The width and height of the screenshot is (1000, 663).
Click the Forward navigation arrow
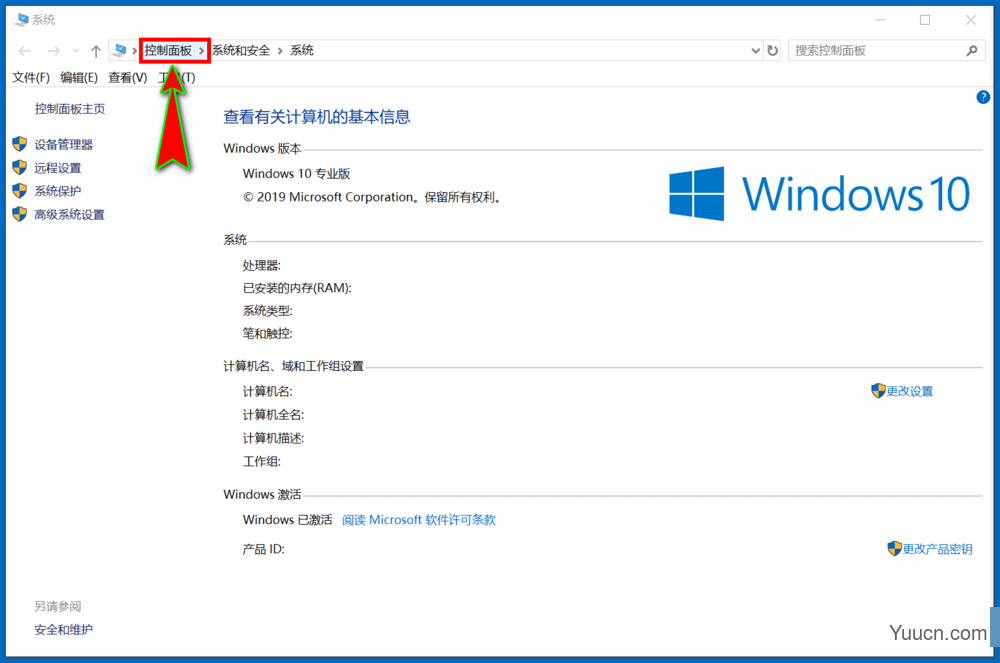coord(54,51)
